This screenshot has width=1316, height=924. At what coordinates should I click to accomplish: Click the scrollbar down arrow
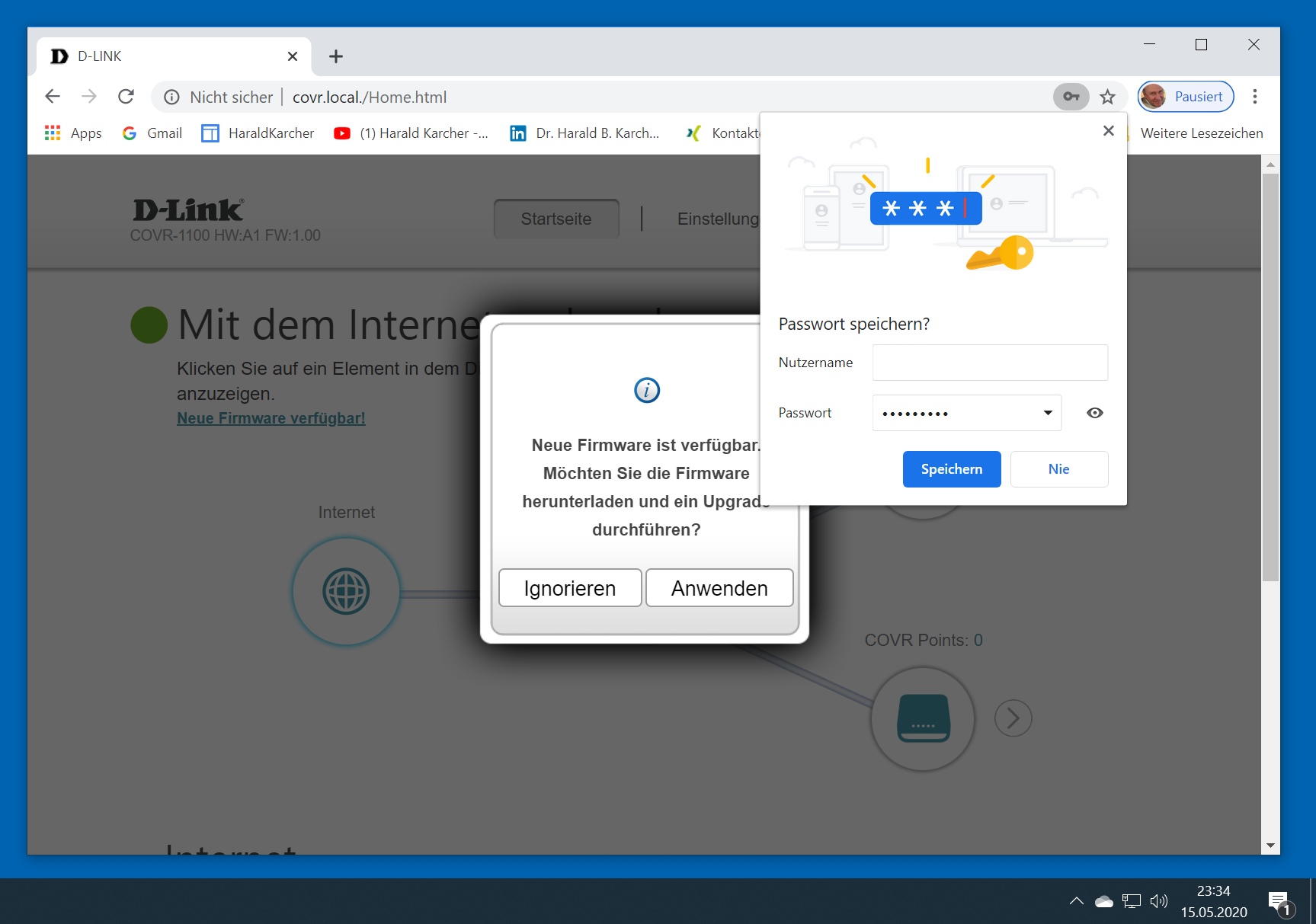1270,846
